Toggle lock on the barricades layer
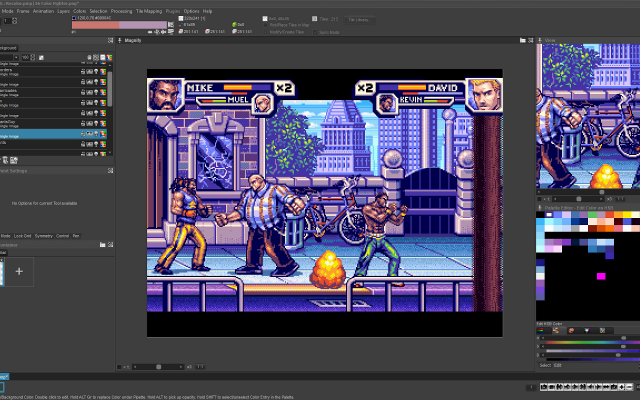 tap(83, 92)
